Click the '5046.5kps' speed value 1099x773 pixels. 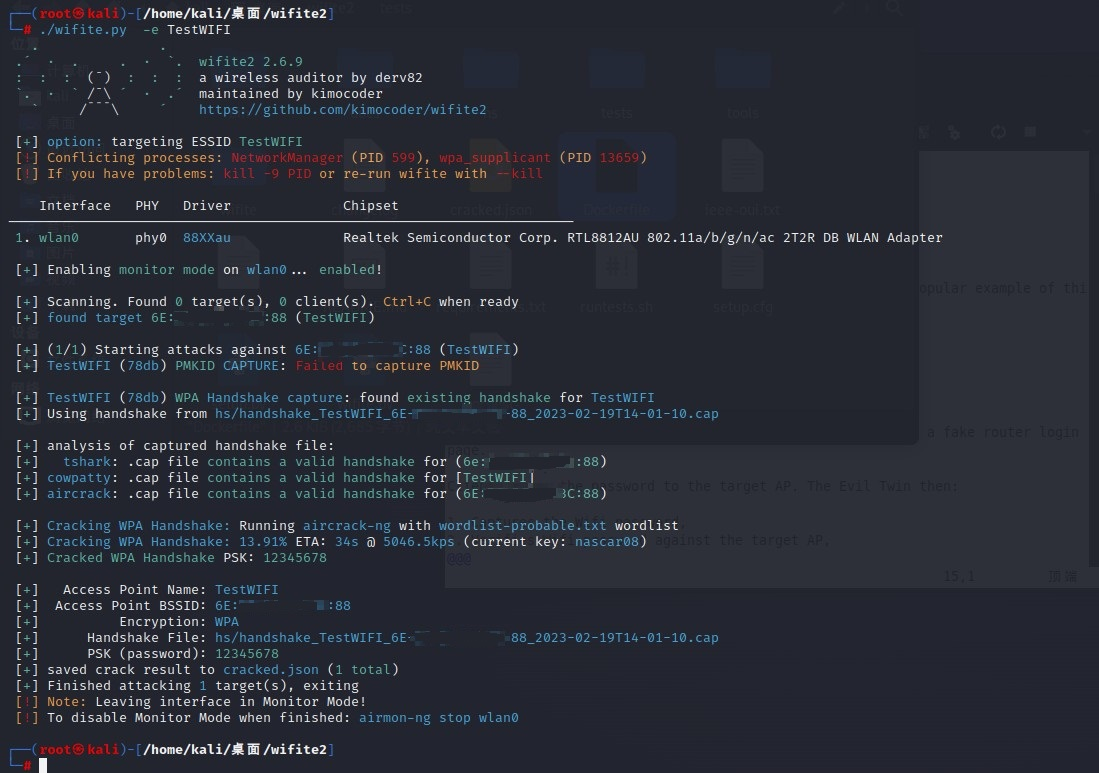pos(418,542)
